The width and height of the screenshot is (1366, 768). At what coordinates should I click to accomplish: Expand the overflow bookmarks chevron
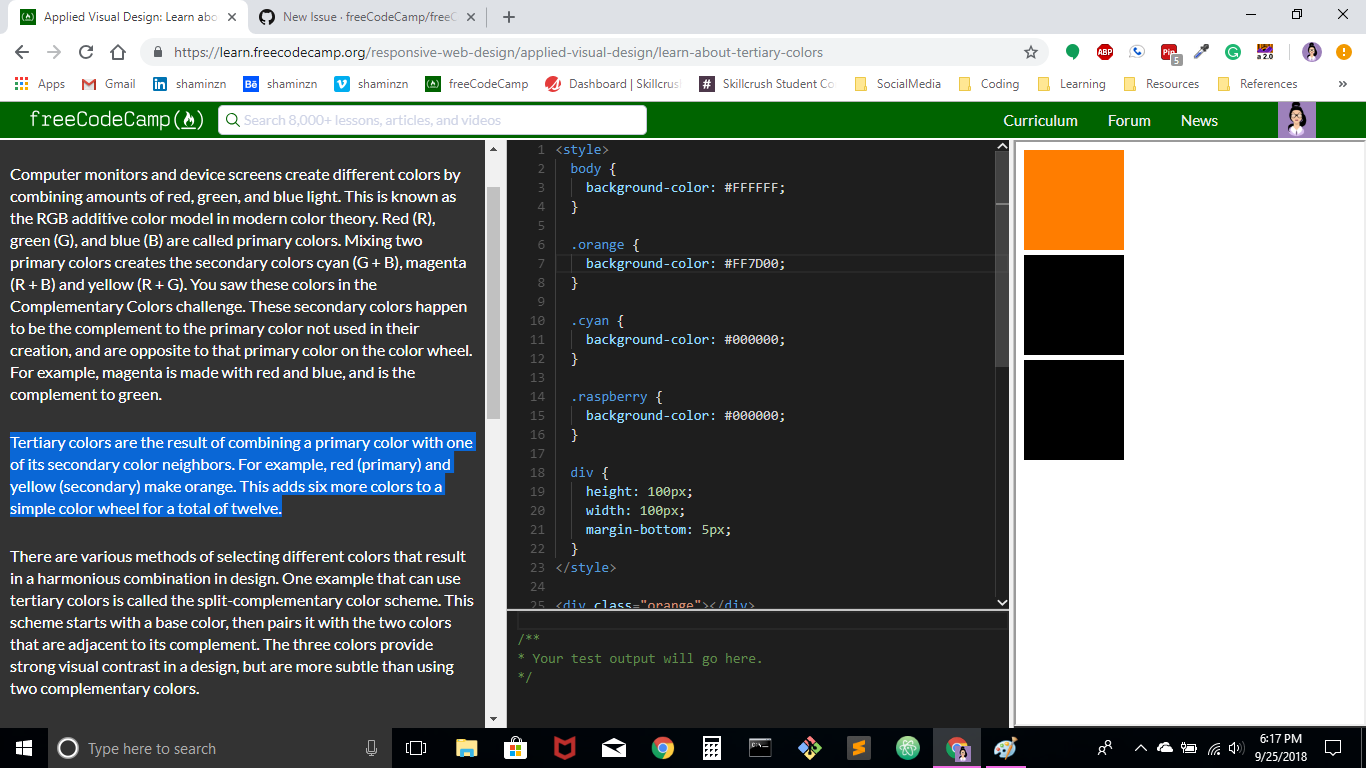point(1343,84)
